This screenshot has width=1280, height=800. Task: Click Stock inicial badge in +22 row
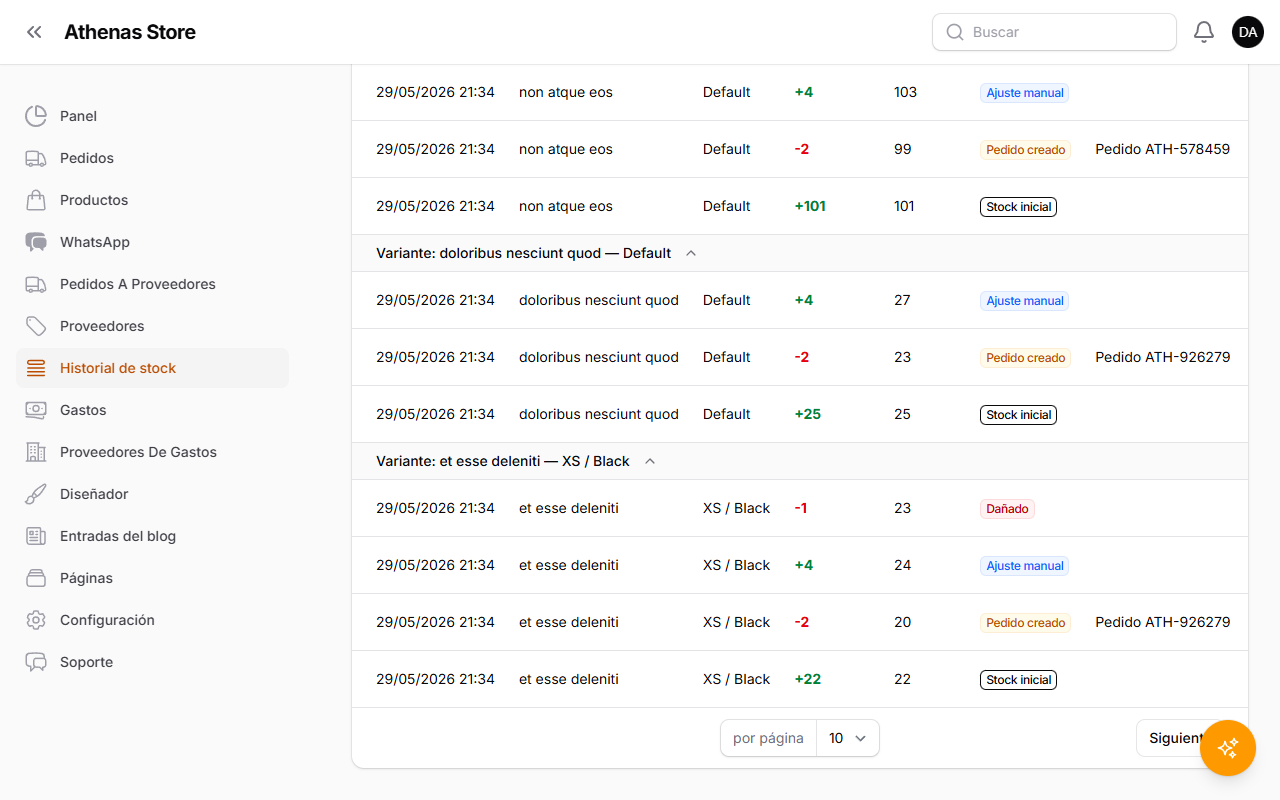pyautogui.click(x=1018, y=680)
